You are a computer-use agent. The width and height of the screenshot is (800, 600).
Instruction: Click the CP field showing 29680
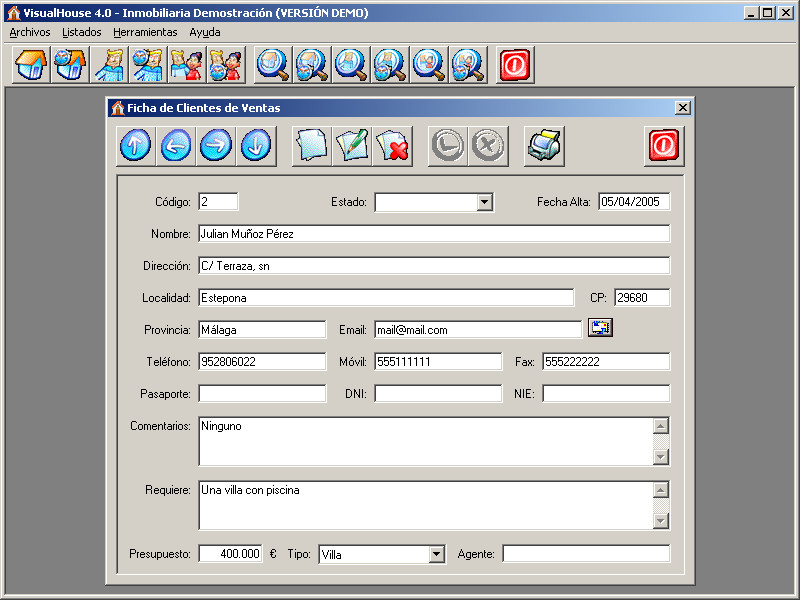(x=642, y=297)
